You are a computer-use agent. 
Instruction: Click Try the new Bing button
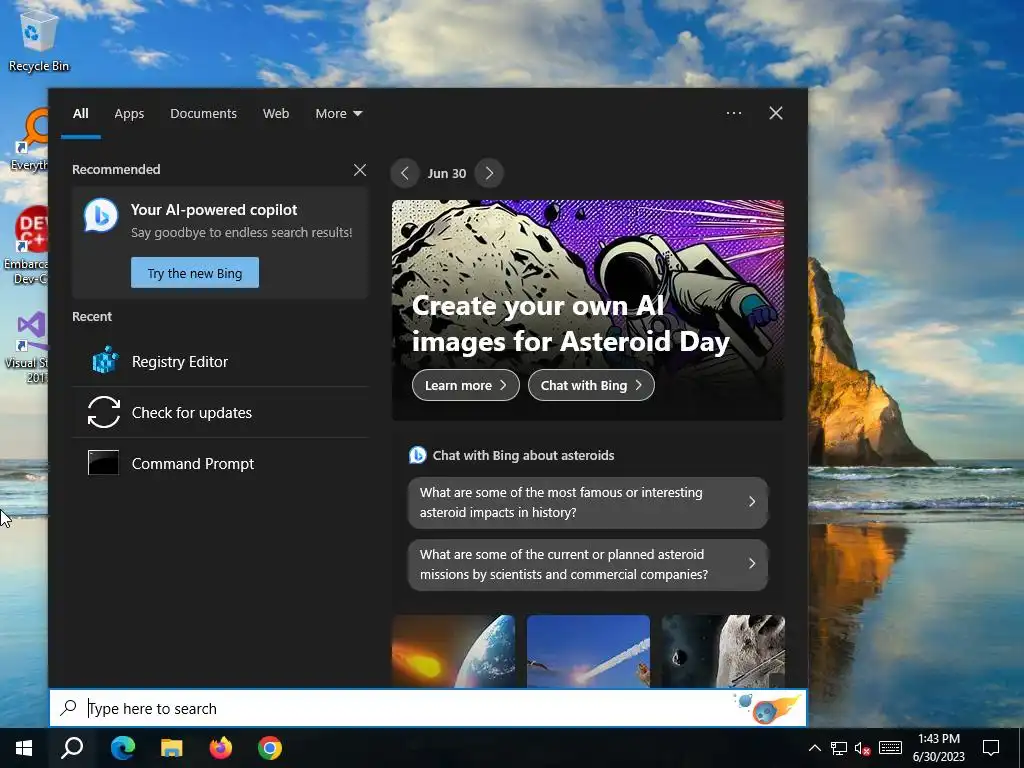(x=195, y=273)
